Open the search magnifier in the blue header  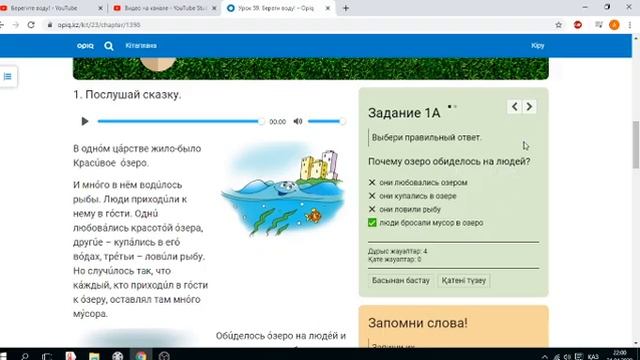click(109, 46)
